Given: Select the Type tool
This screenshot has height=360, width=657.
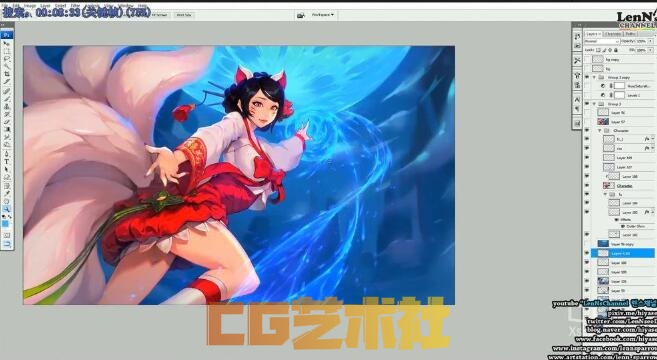Looking at the screenshot, I should [7, 162].
